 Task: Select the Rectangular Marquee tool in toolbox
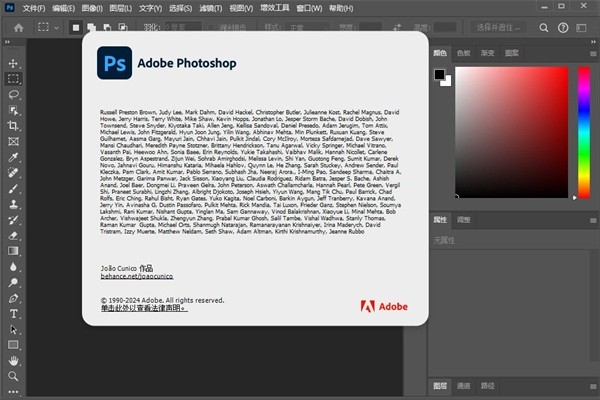click(13, 79)
